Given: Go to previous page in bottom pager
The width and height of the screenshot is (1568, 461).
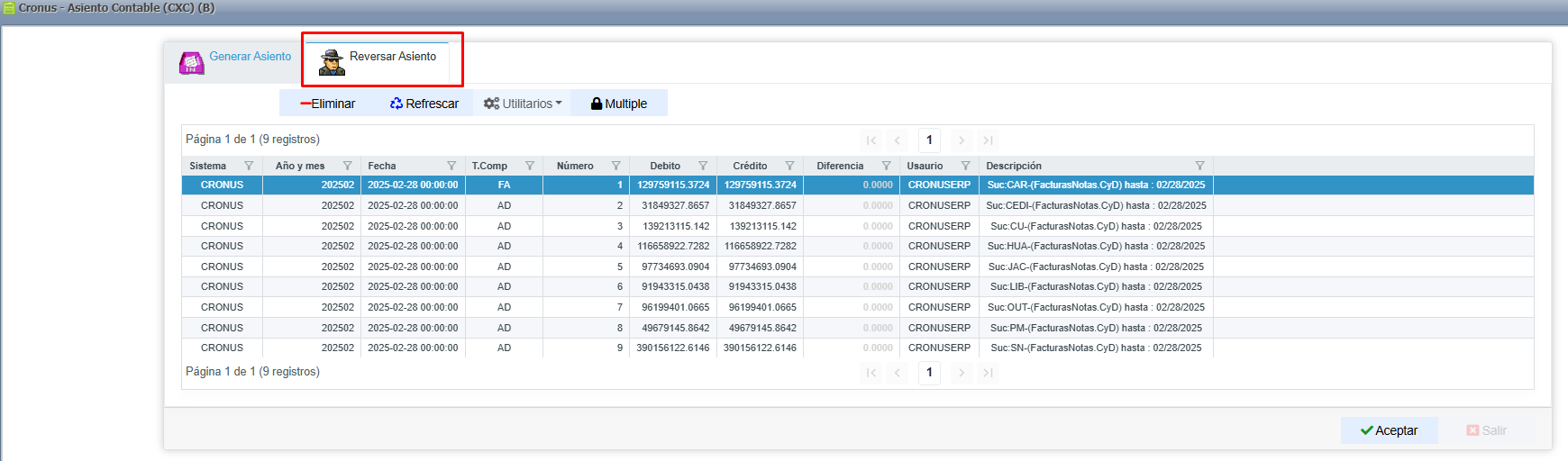Looking at the screenshot, I should (898, 373).
